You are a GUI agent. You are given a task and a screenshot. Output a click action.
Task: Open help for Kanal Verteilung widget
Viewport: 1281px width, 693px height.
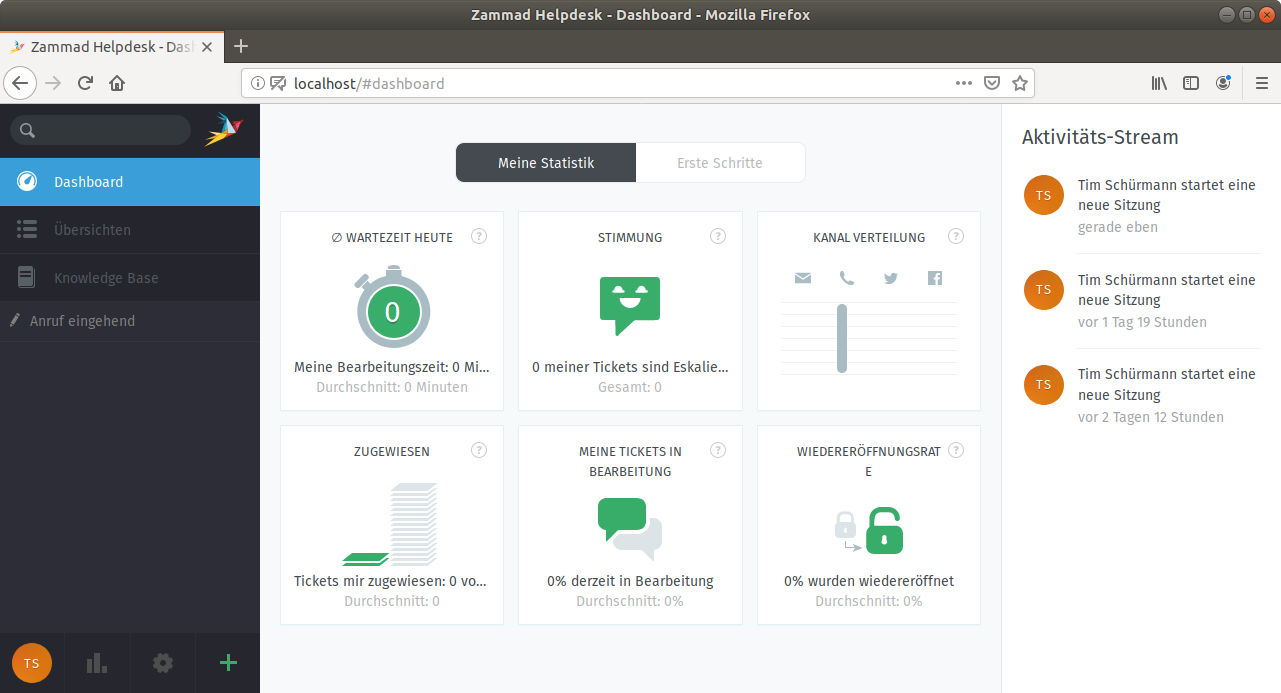(x=956, y=237)
